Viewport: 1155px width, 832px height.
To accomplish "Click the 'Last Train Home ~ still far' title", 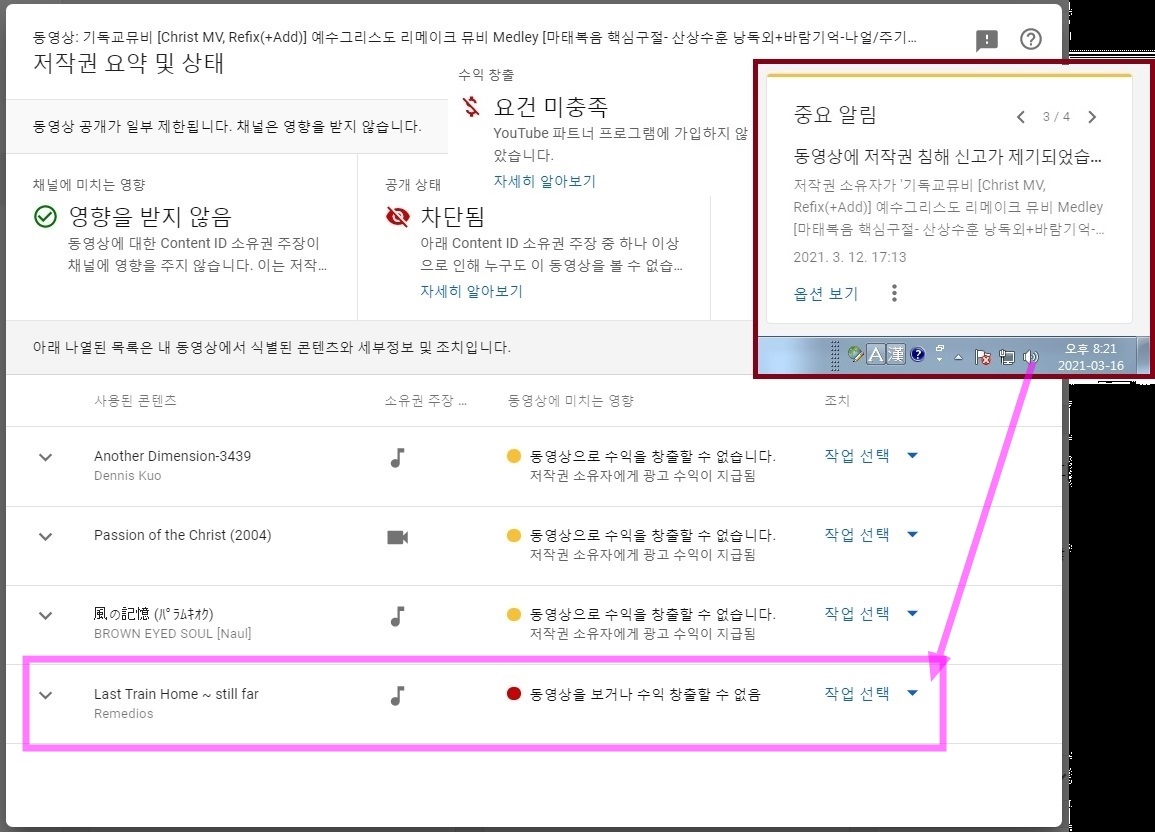I will tap(176, 694).
